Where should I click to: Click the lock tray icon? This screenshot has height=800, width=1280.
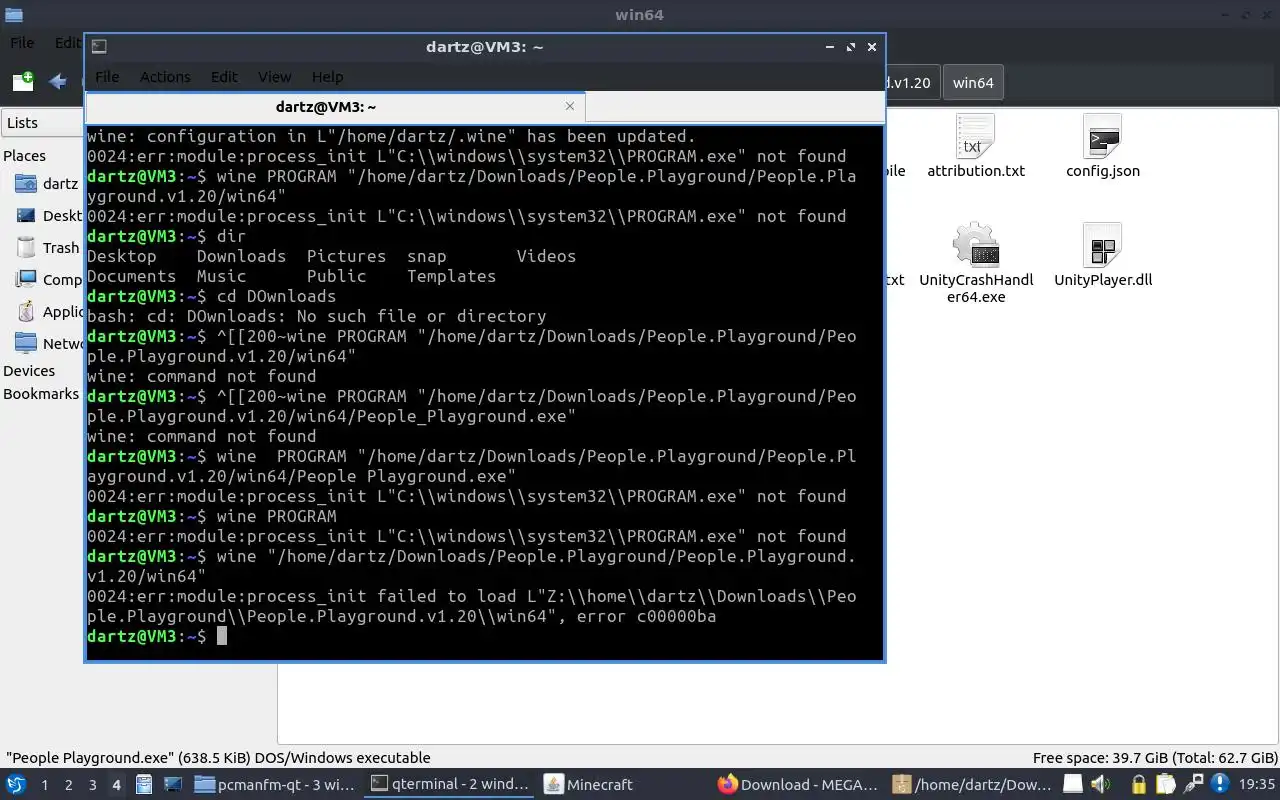(x=1138, y=785)
